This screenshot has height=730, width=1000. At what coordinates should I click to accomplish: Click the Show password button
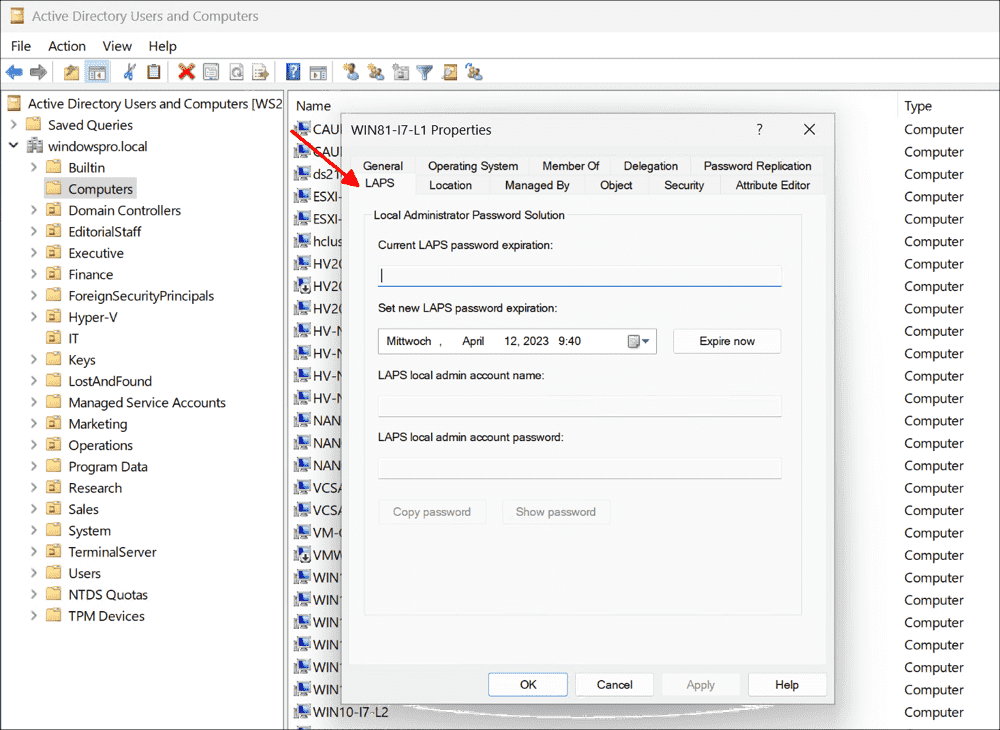(x=556, y=511)
